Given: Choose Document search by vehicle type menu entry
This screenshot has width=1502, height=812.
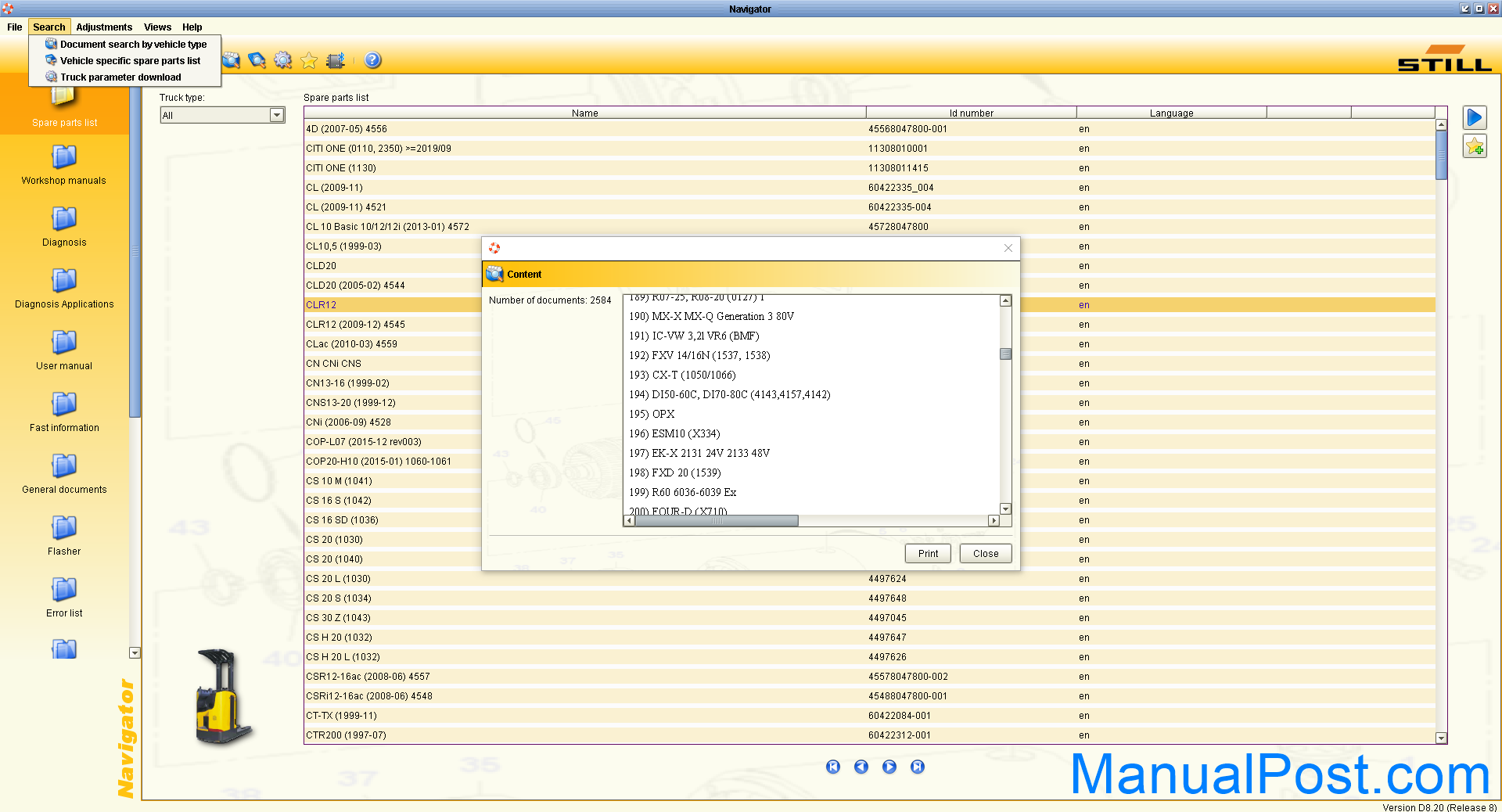Looking at the screenshot, I should 125,45.
